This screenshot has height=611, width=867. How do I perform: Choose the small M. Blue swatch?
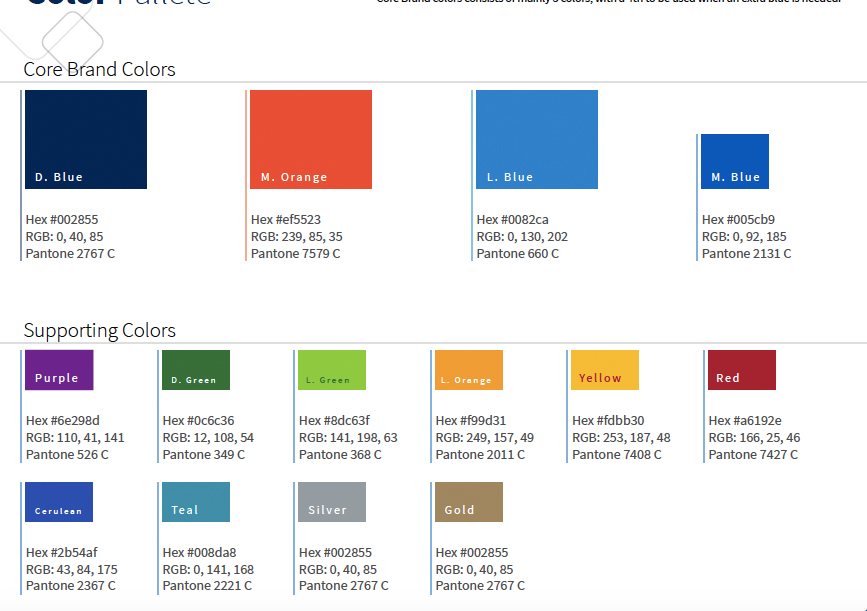735,161
